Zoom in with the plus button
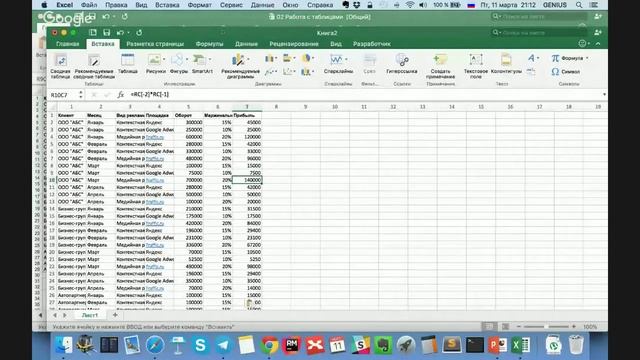 pyautogui.click(x=574, y=327)
